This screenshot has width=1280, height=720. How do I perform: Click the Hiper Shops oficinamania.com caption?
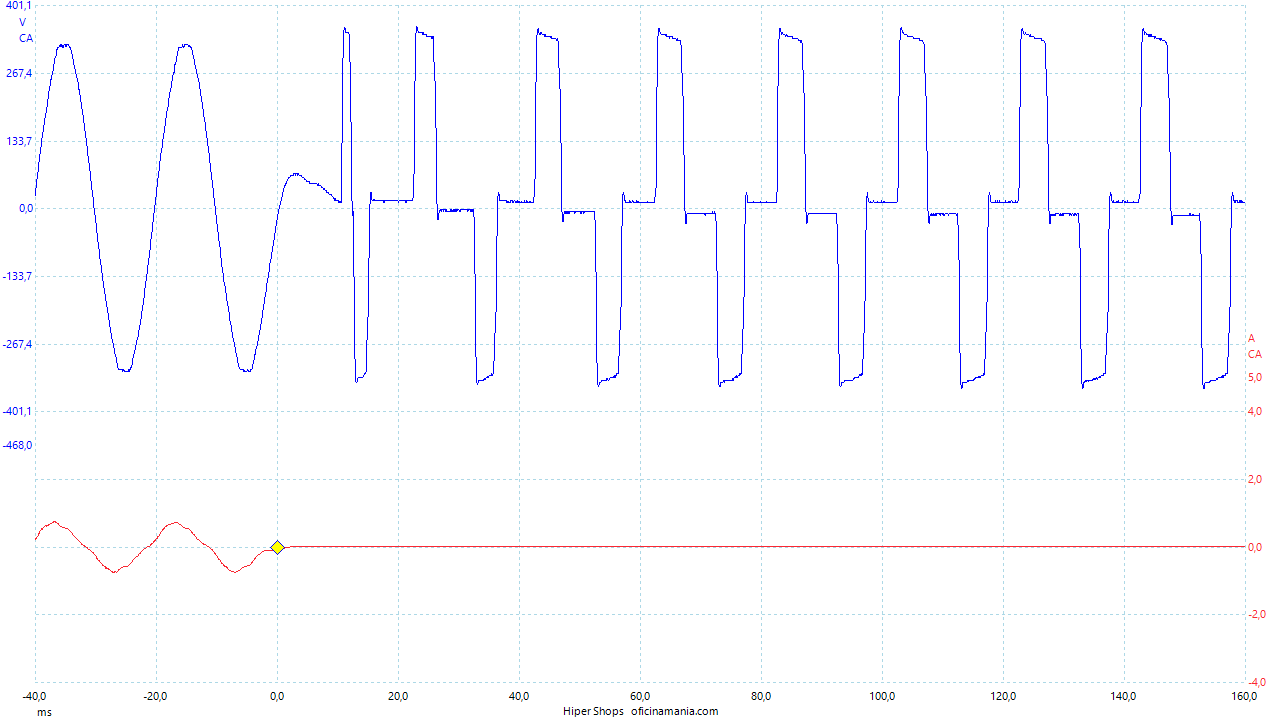(x=640, y=711)
